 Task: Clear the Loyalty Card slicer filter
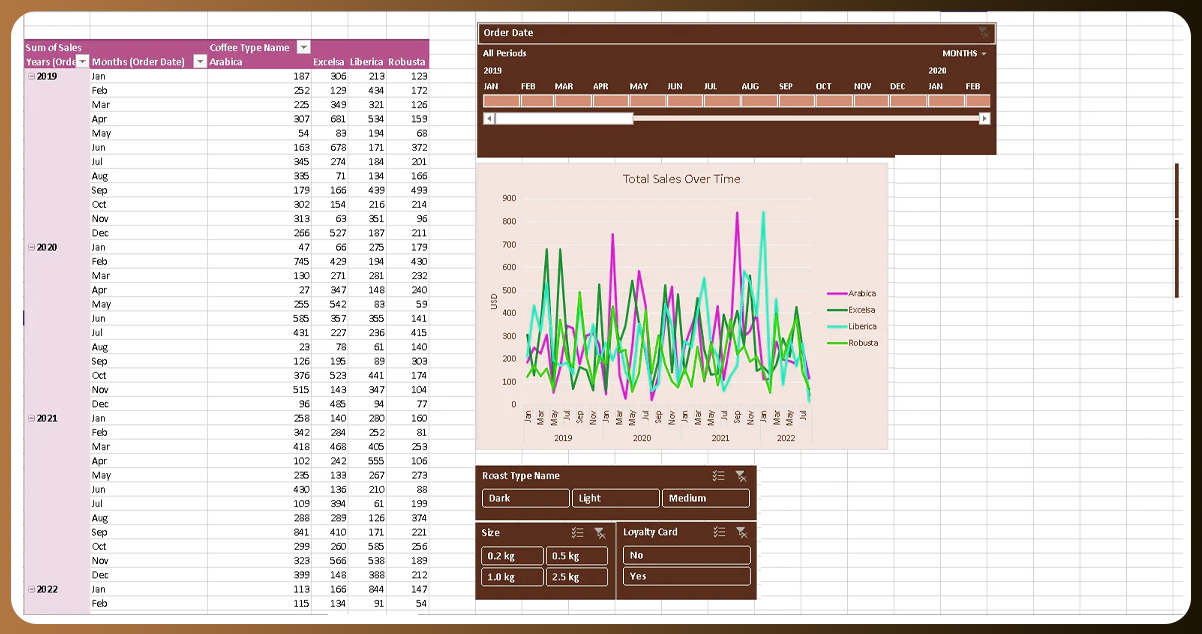740,533
